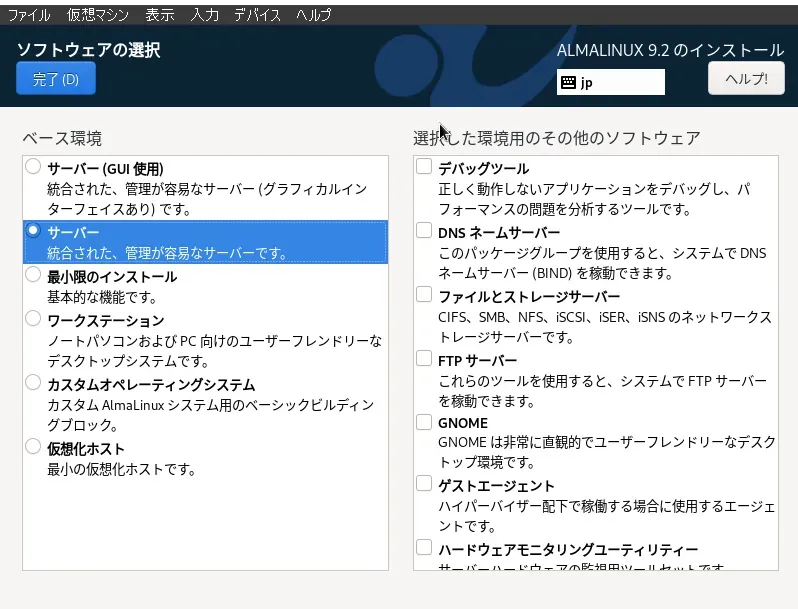Select the ワークステーション radio button

(34, 319)
